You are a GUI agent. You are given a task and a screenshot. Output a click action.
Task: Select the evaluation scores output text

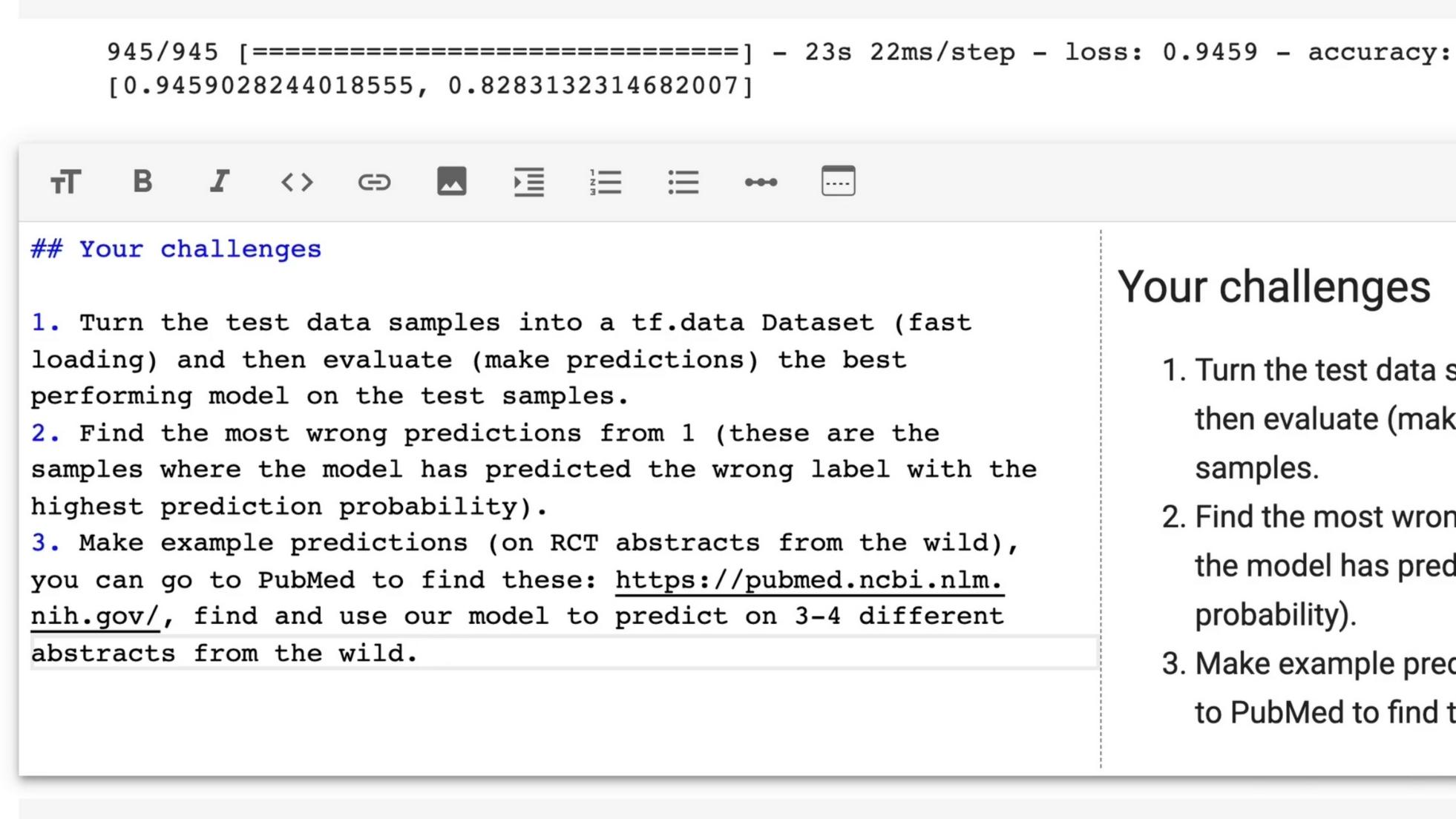pos(429,85)
